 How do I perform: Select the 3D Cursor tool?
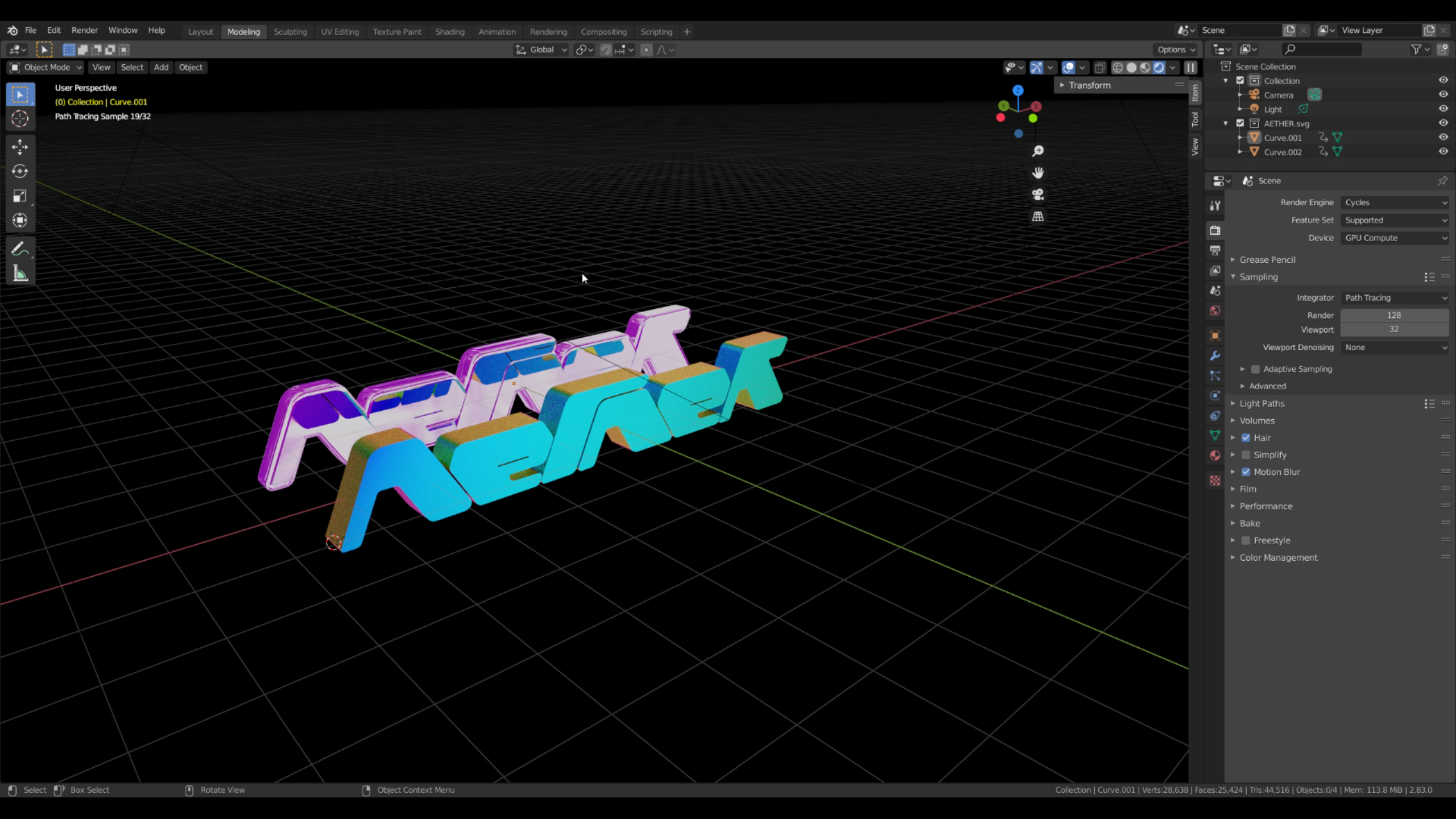[x=20, y=119]
